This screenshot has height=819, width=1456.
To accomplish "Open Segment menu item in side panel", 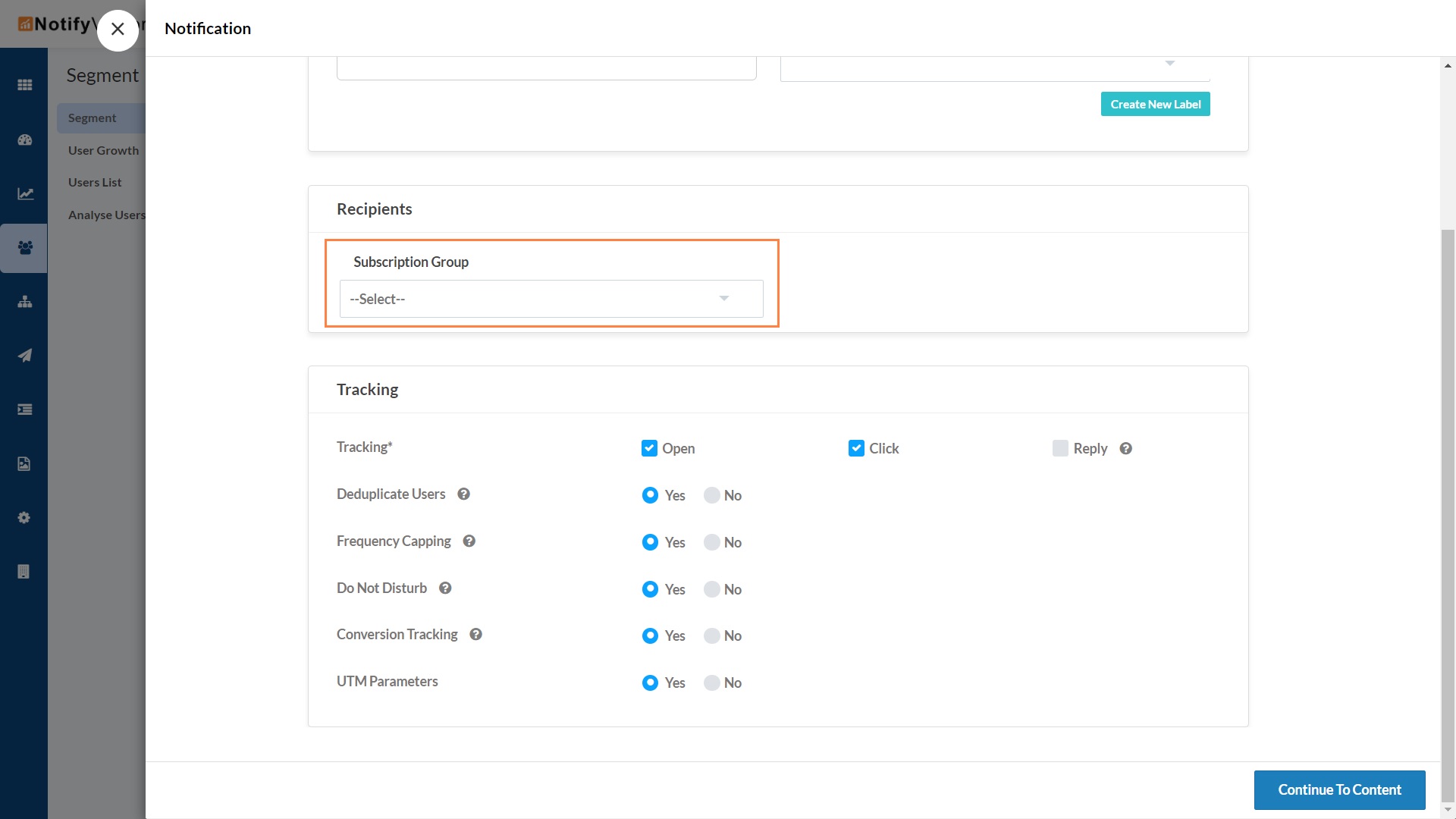I will tap(101, 118).
